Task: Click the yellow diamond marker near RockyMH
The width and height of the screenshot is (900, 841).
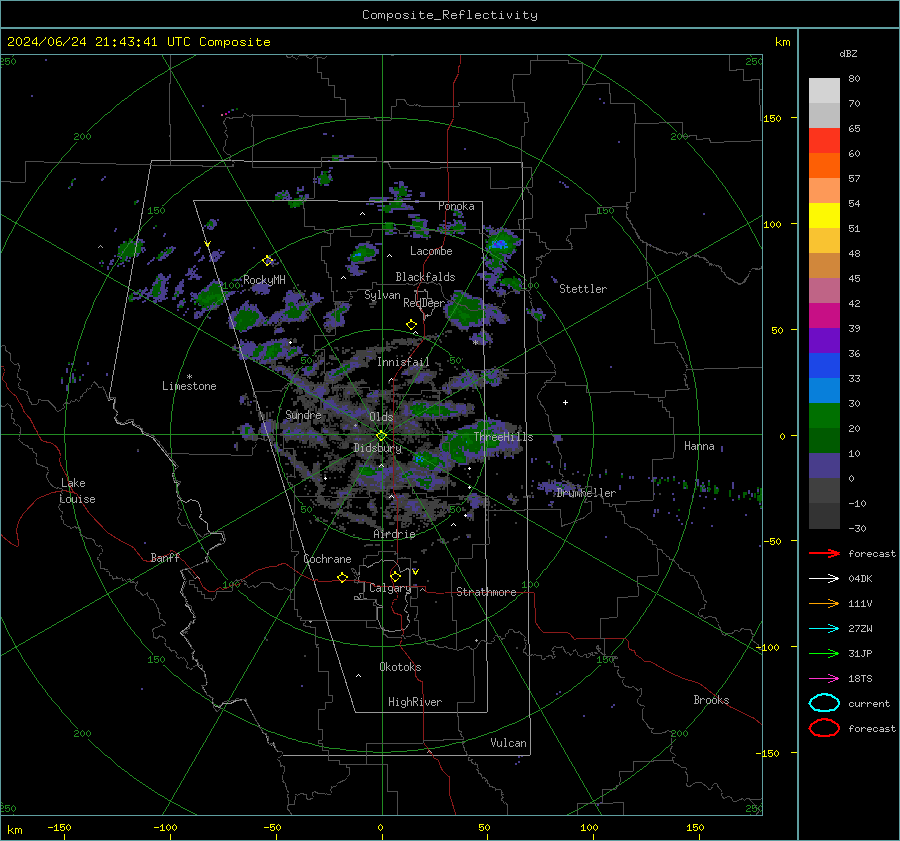Action: tap(267, 261)
